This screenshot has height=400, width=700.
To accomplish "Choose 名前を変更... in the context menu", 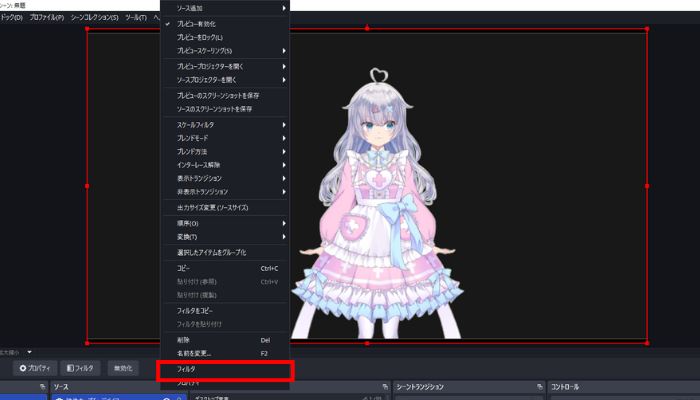I will 225,354.
